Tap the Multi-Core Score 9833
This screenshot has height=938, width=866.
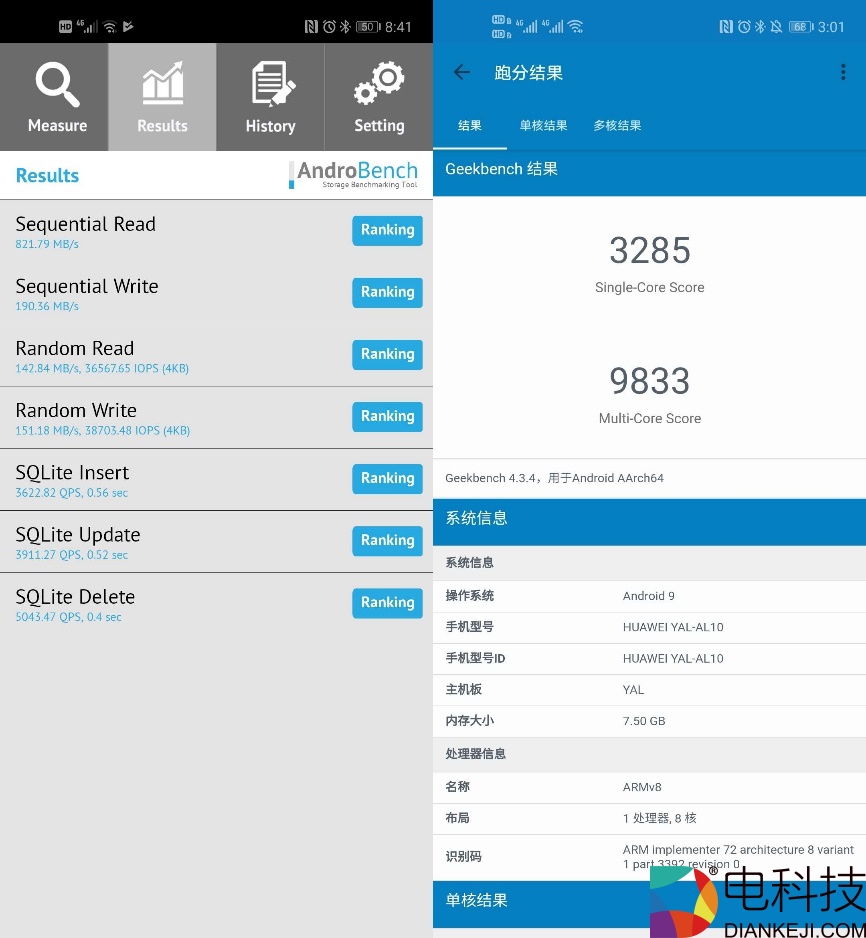pos(650,381)
